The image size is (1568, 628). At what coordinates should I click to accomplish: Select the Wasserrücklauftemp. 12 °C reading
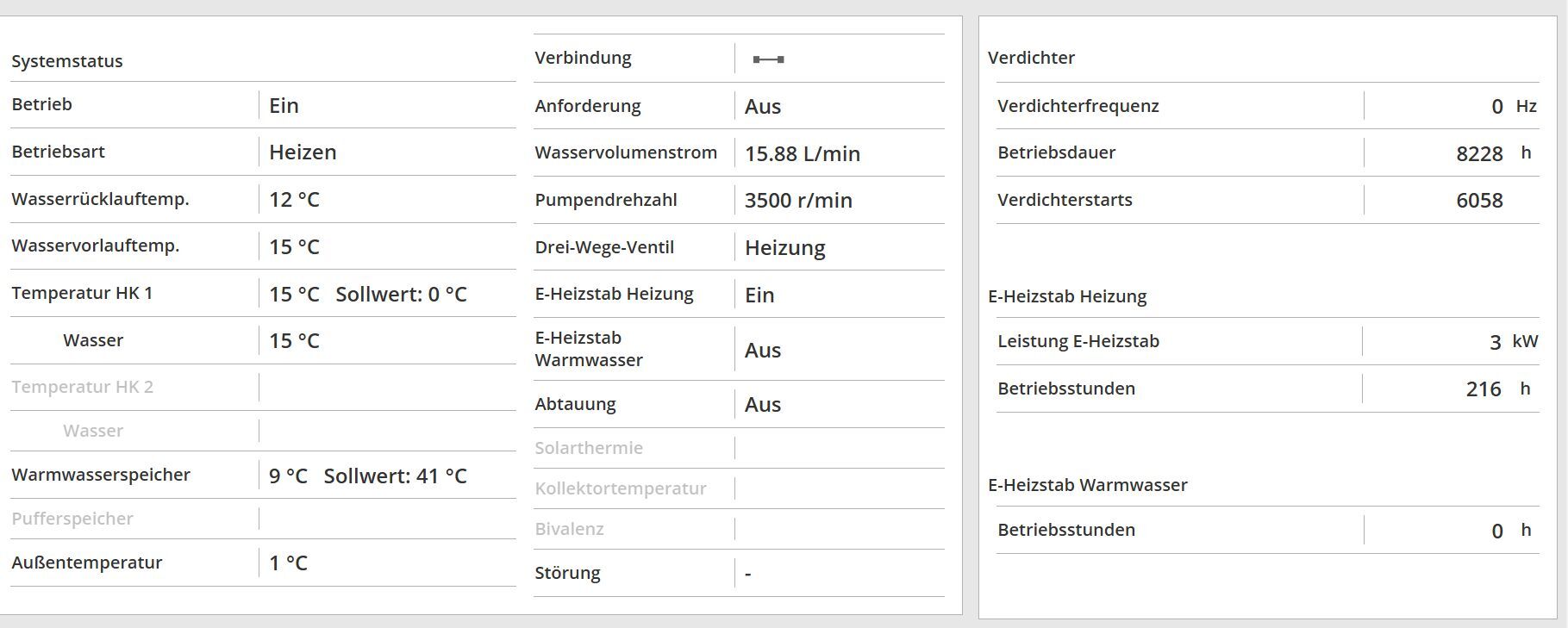click(294, 200)
